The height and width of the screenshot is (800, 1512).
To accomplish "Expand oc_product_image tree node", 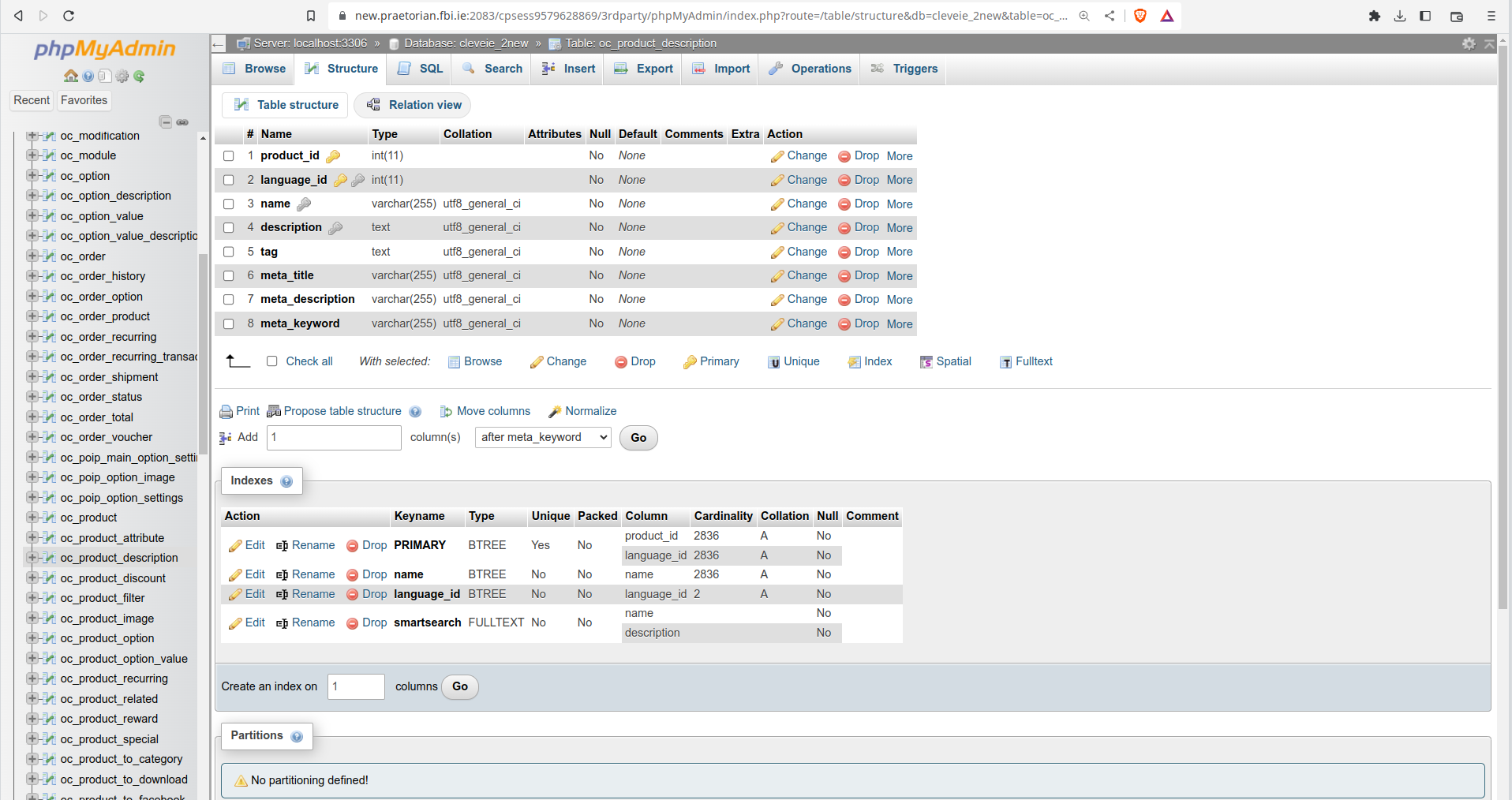I will 31,618.
